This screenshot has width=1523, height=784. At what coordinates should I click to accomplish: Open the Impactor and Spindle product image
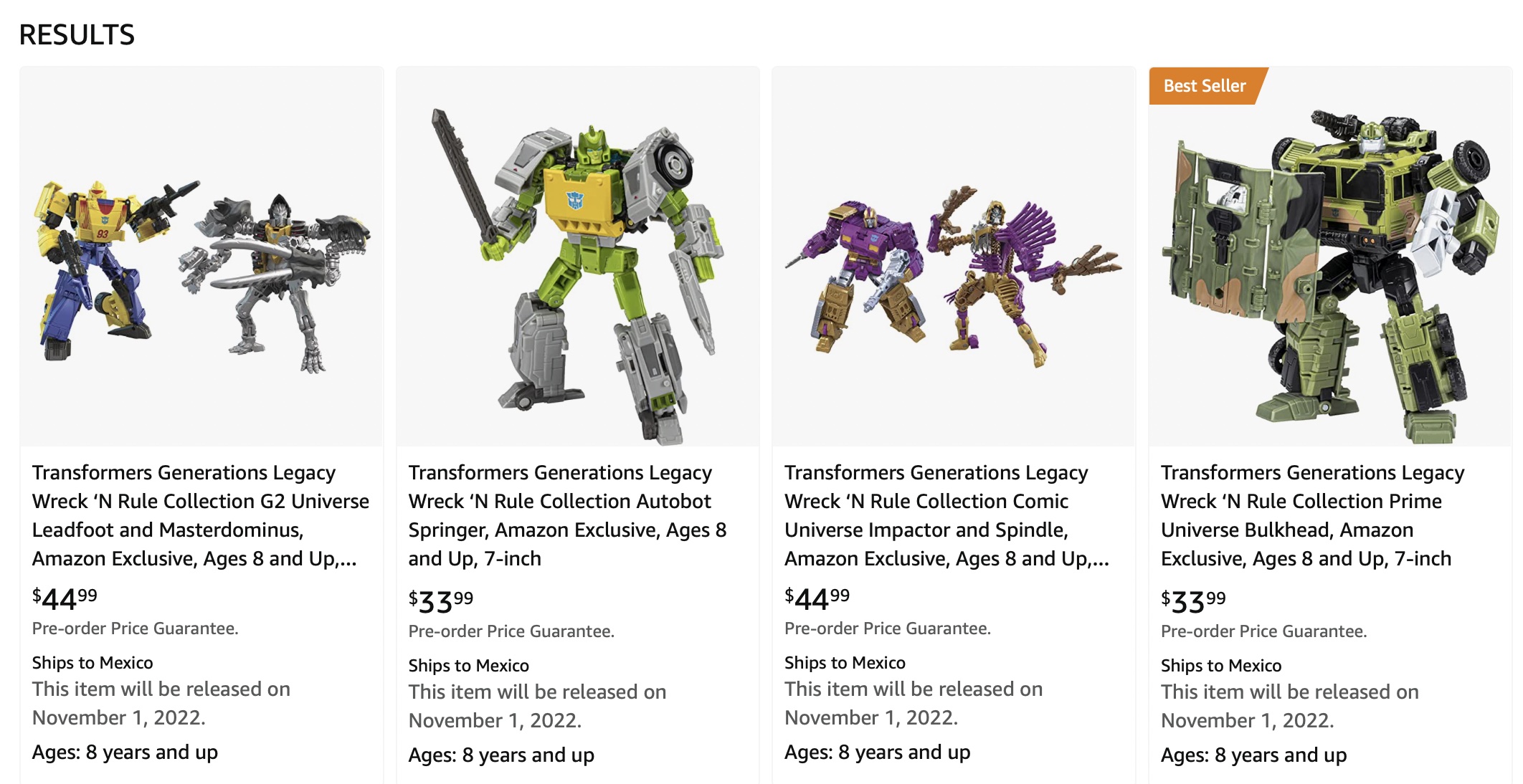[954, 272]
